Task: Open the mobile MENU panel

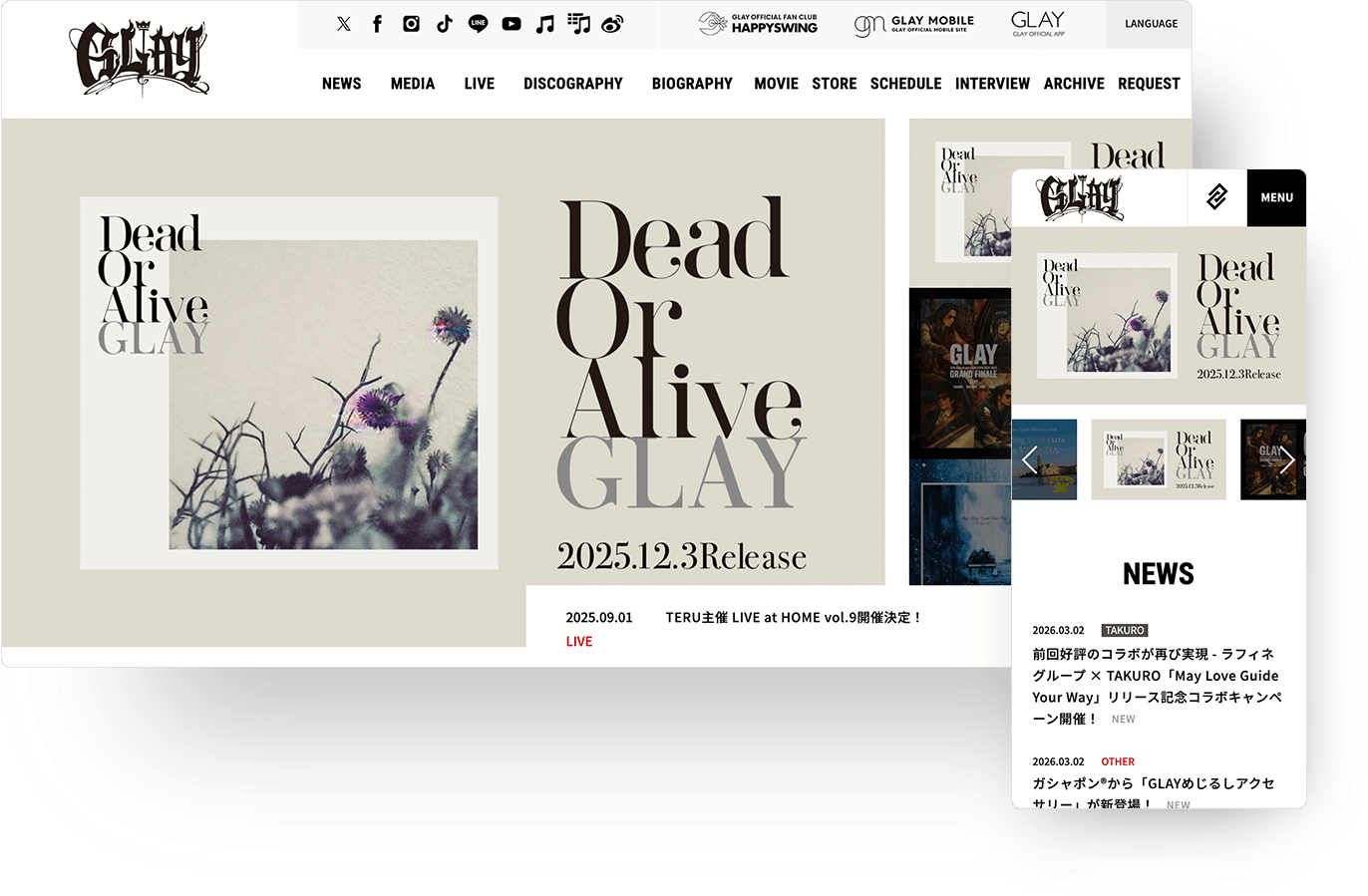Action: coord(1276,196)
